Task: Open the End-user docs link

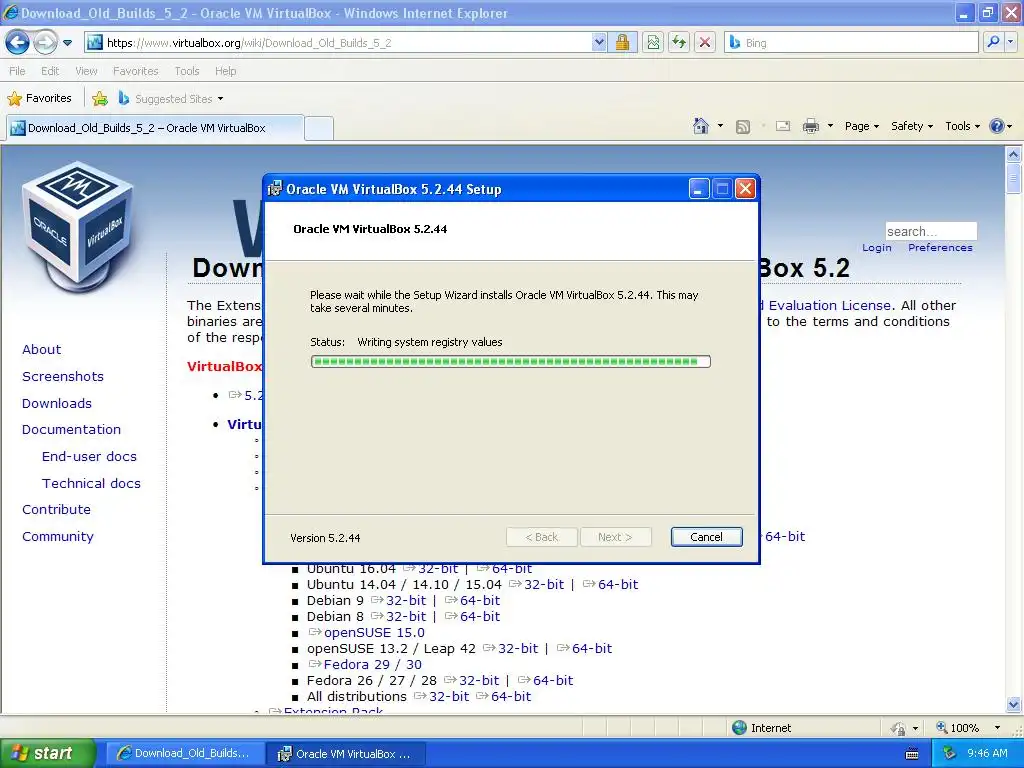Action: pyautogui.click(x=89, y=456)
